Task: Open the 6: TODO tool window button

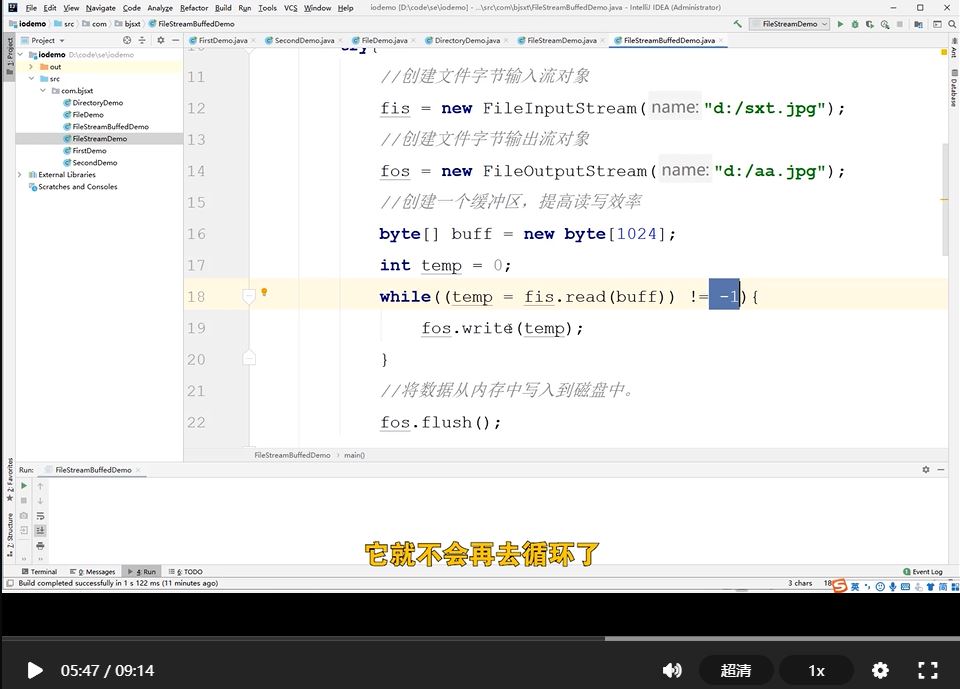Action: point(186,571)
